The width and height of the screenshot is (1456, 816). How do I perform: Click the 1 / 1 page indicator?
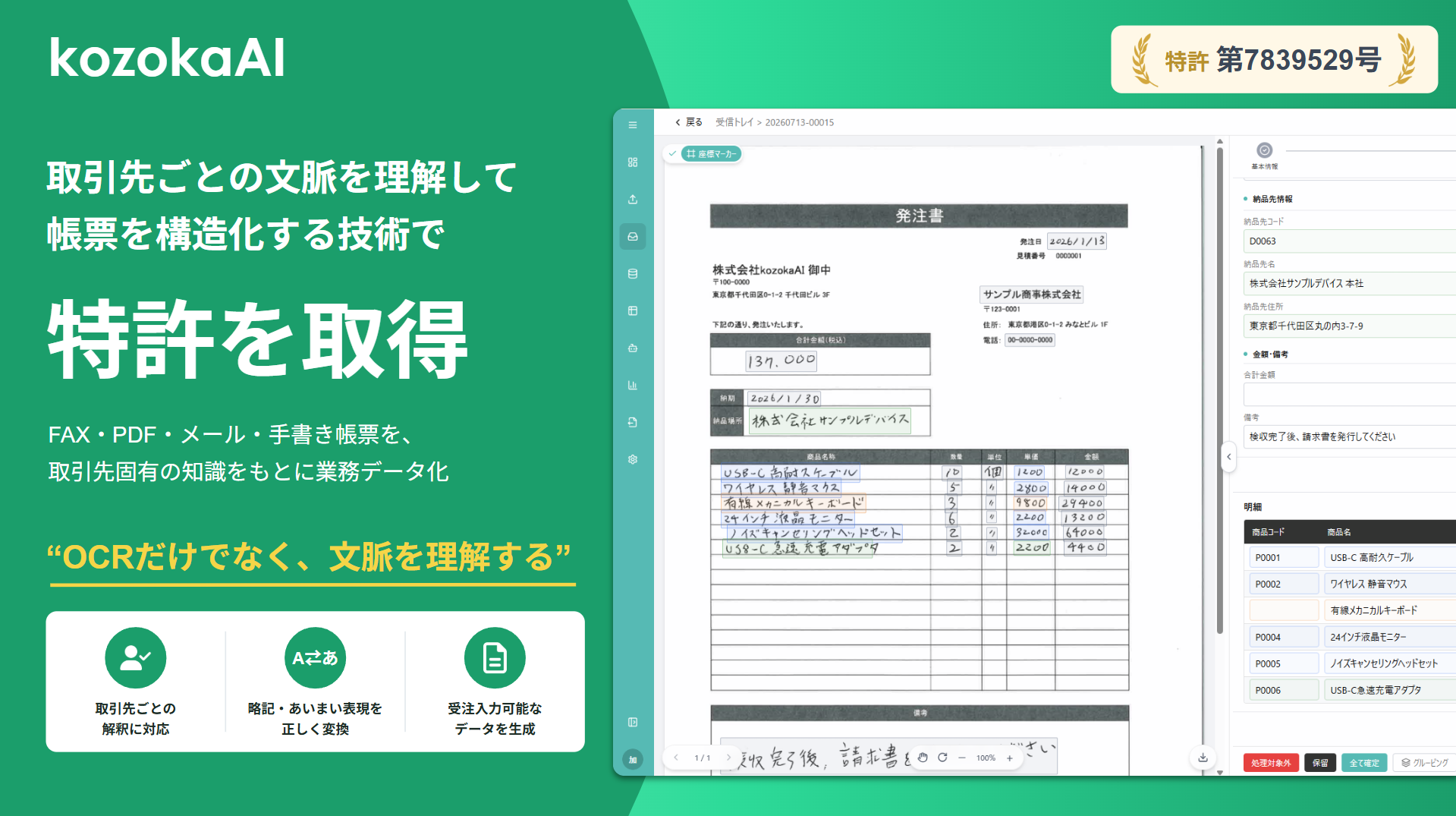[x=703, y=758]
